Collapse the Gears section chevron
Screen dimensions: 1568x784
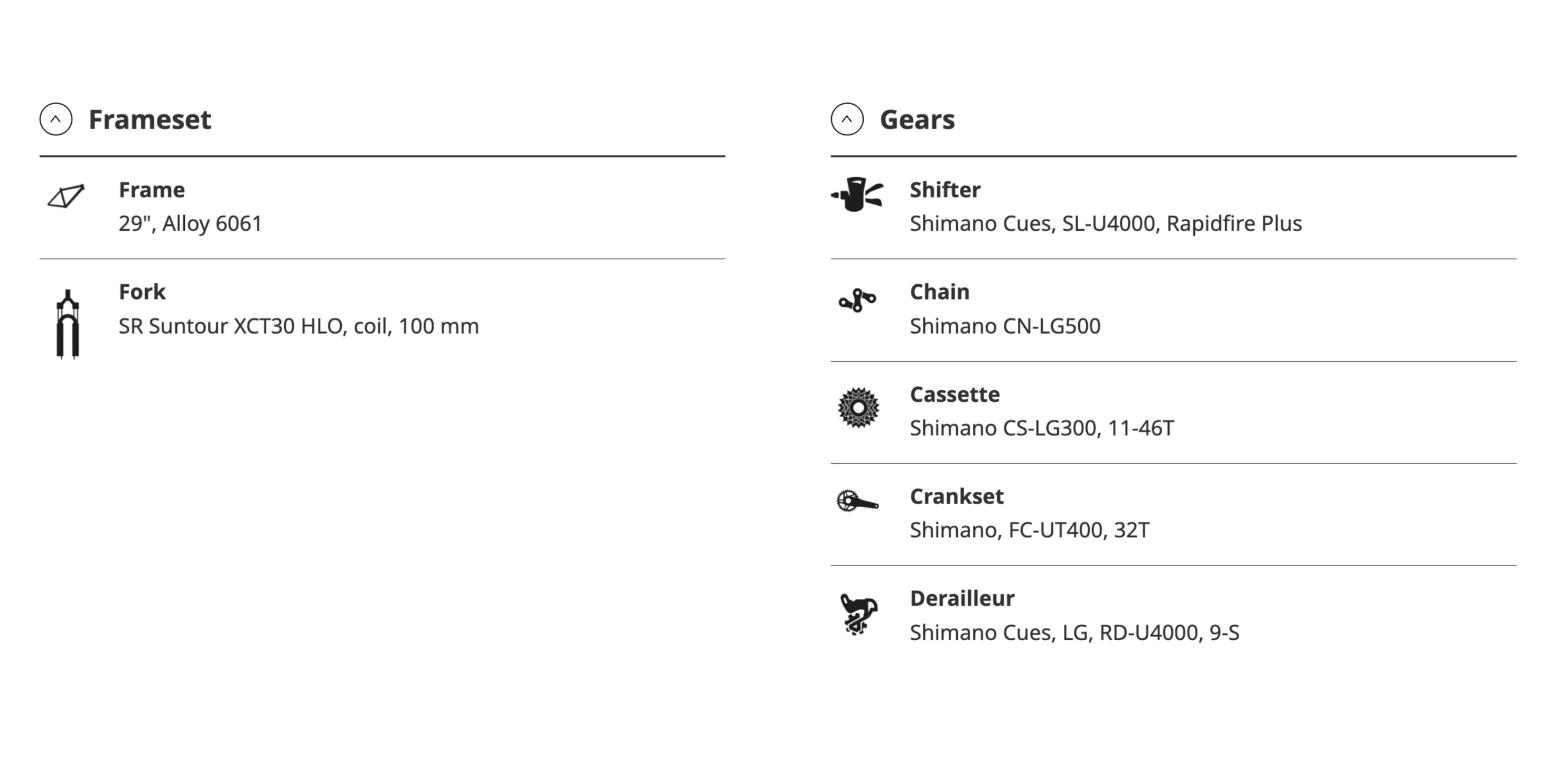click(x=847, y=119)
